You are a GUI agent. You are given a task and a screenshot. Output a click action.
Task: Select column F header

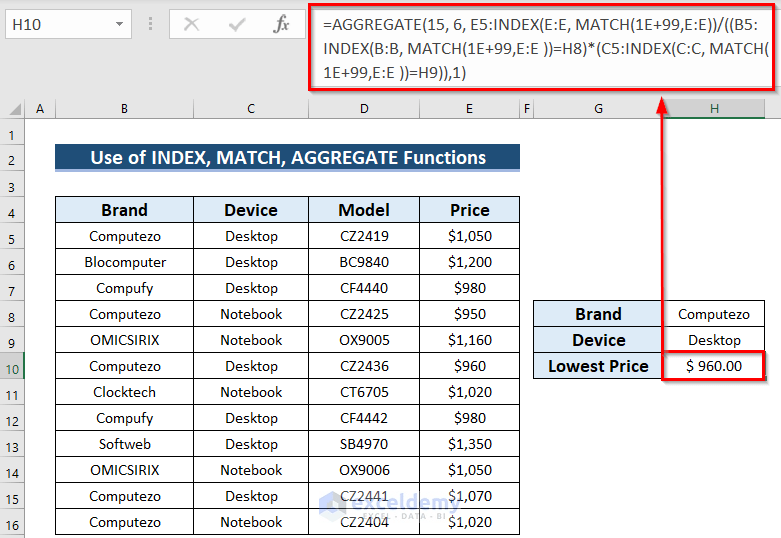point(526,109)
